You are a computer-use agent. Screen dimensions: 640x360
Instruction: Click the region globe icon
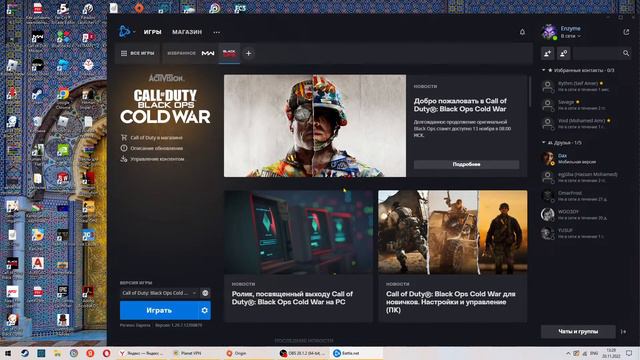[205, 293]
